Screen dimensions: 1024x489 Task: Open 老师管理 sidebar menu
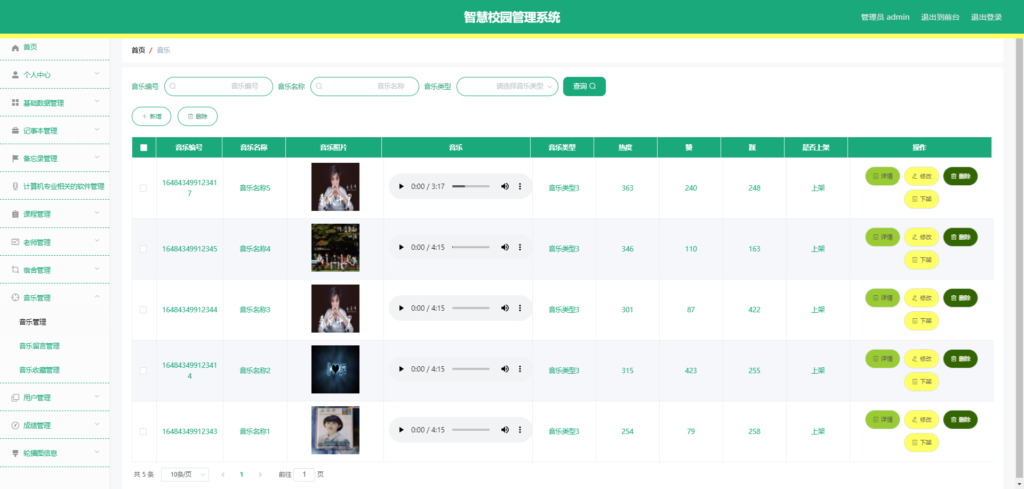(55, 242)
